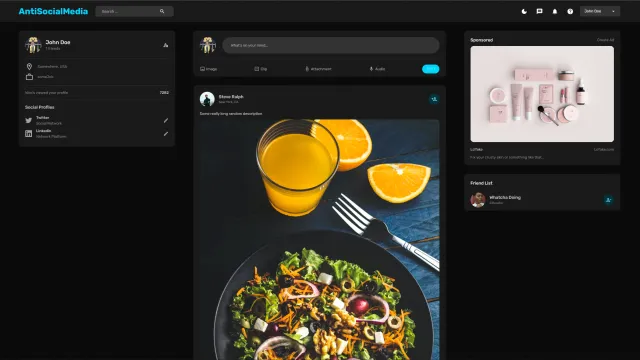The width and height of the screenshot is (640, 360).
Task: Remove Whatcha Doing from friend list
Action: tap(608, 200)
